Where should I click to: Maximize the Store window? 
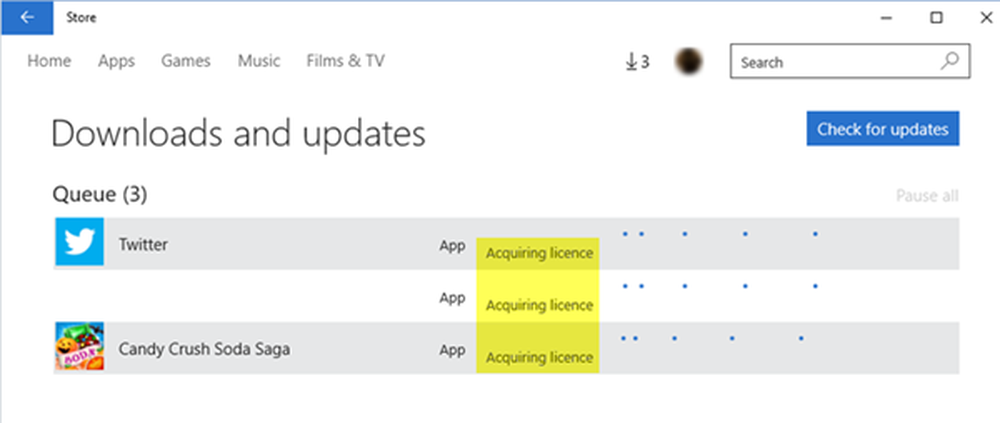(936, 17)
